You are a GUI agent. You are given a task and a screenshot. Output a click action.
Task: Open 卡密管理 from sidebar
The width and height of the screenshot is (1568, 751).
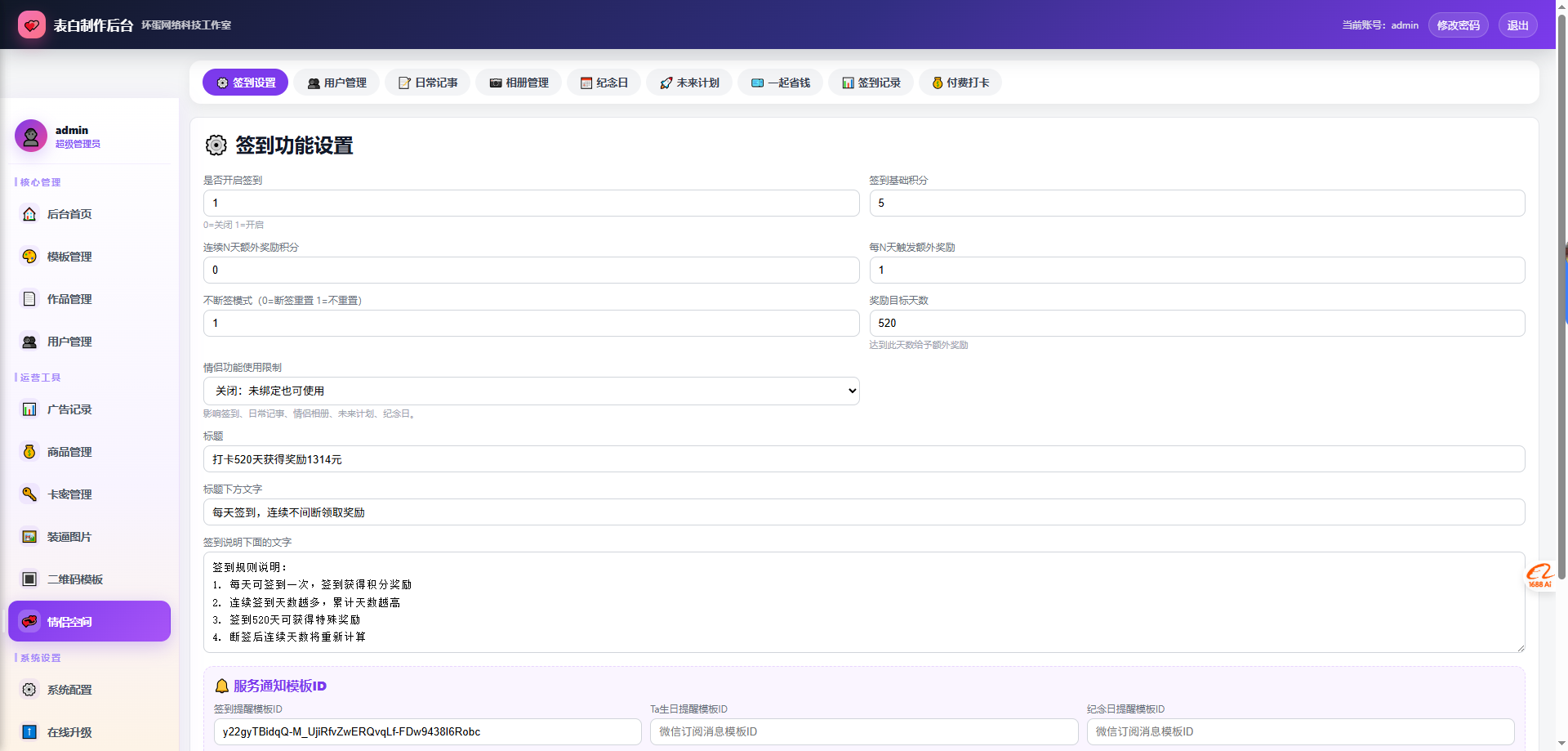(90, 494)
